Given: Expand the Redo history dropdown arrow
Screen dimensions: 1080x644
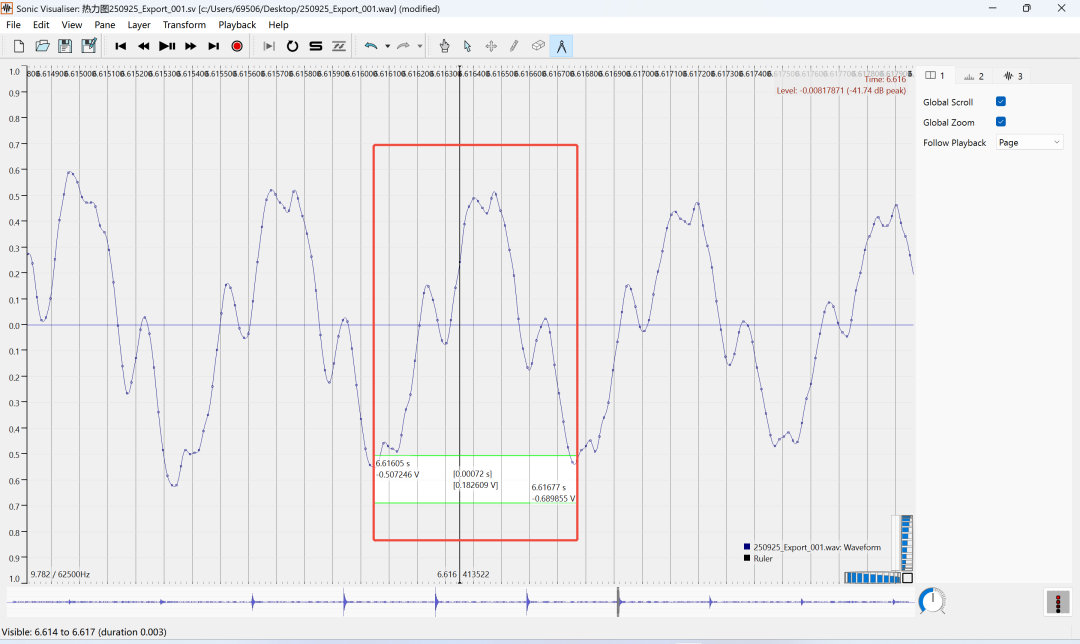Looking at the screenshot, I should pos(419,46).
